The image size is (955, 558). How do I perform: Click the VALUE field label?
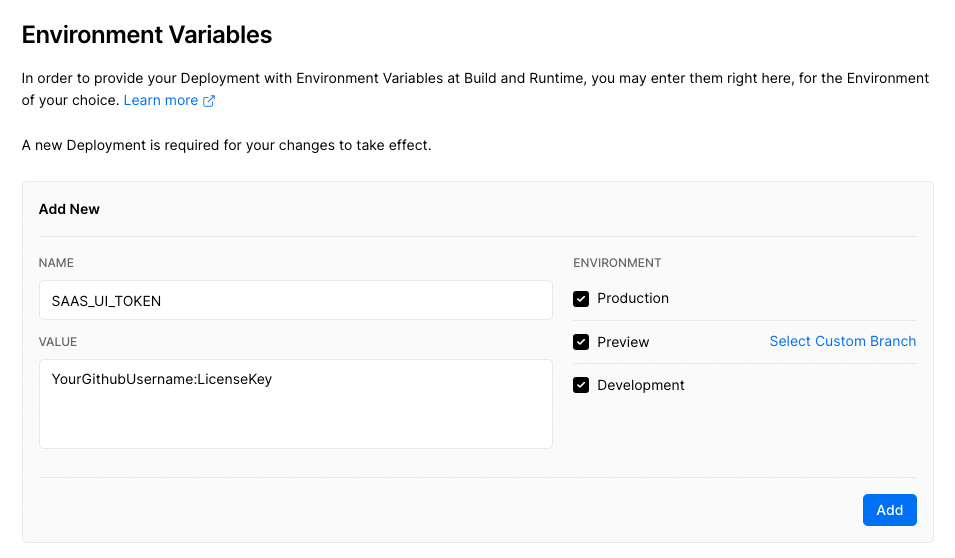(x=58, y=342)
